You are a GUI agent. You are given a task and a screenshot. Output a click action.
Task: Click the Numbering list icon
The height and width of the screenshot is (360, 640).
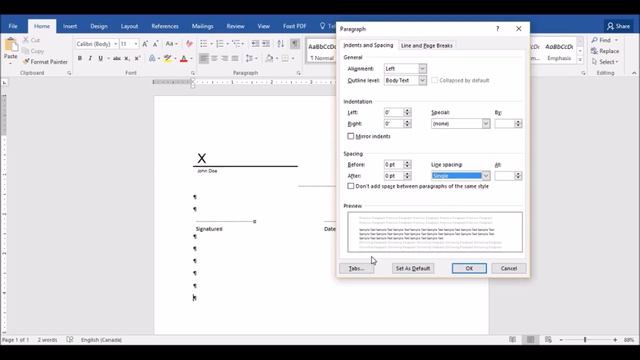[x=220, y=44]
